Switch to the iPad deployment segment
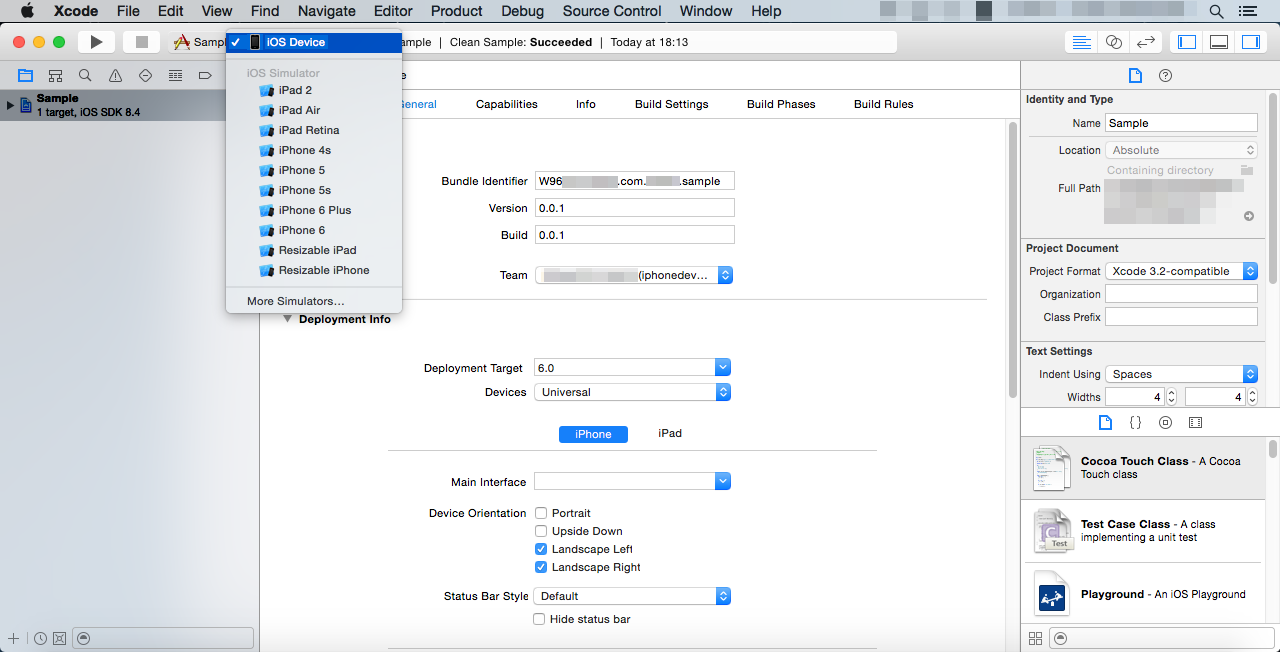This screenshot has width=1280, height=652. coord(670,434)
